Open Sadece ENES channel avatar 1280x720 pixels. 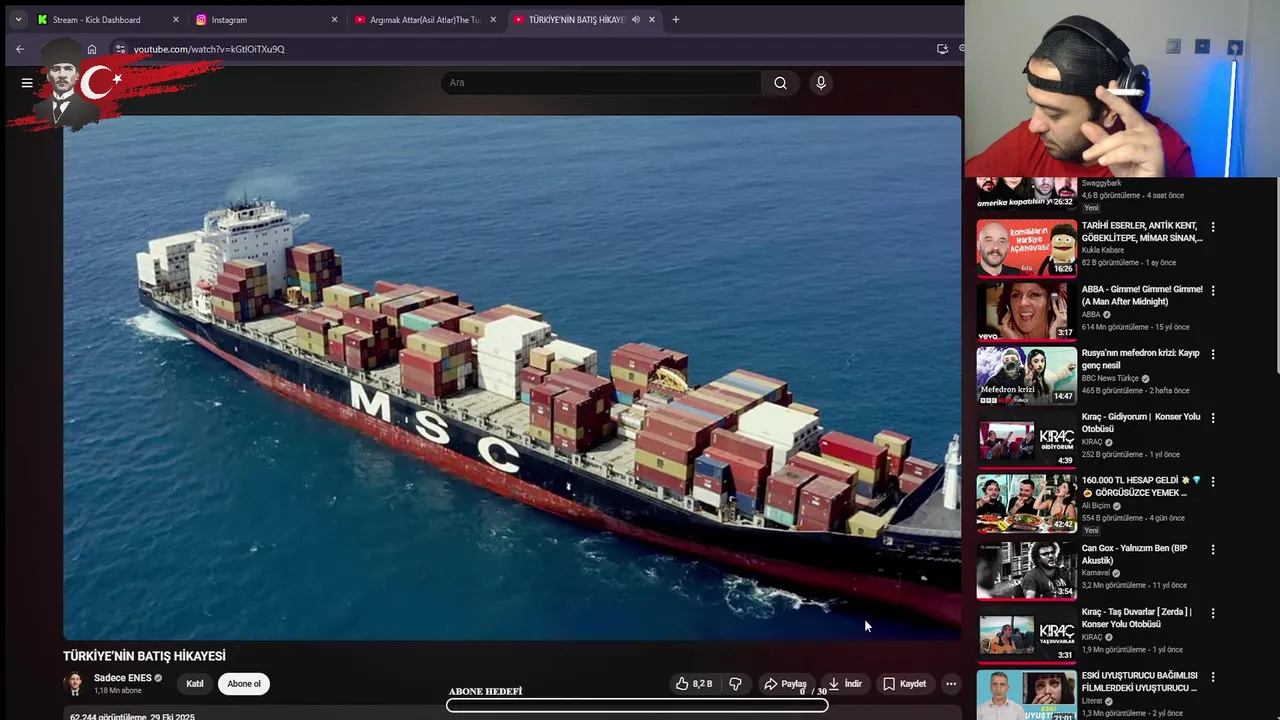click(x=74, y=684)
